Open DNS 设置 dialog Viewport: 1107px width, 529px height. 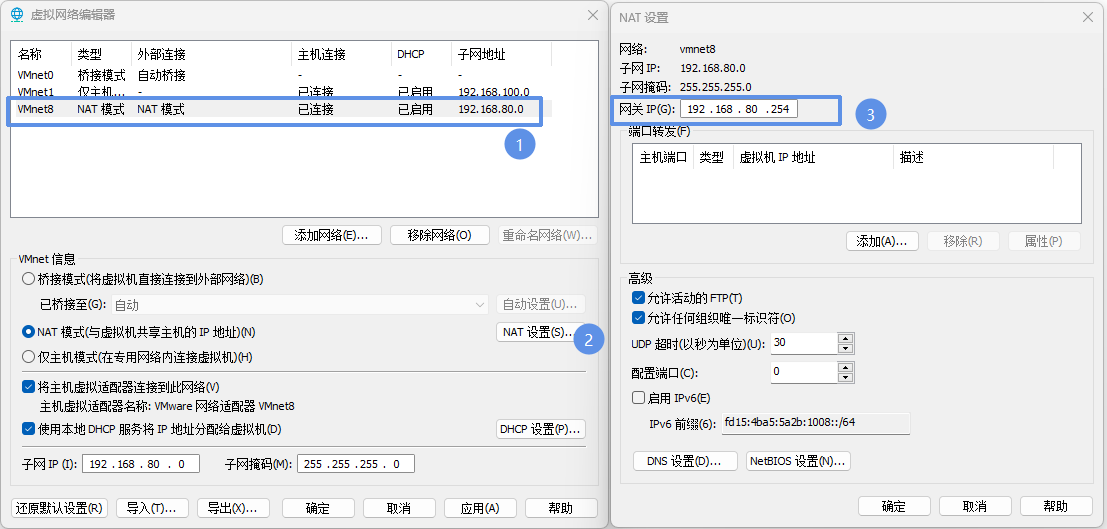684,461
